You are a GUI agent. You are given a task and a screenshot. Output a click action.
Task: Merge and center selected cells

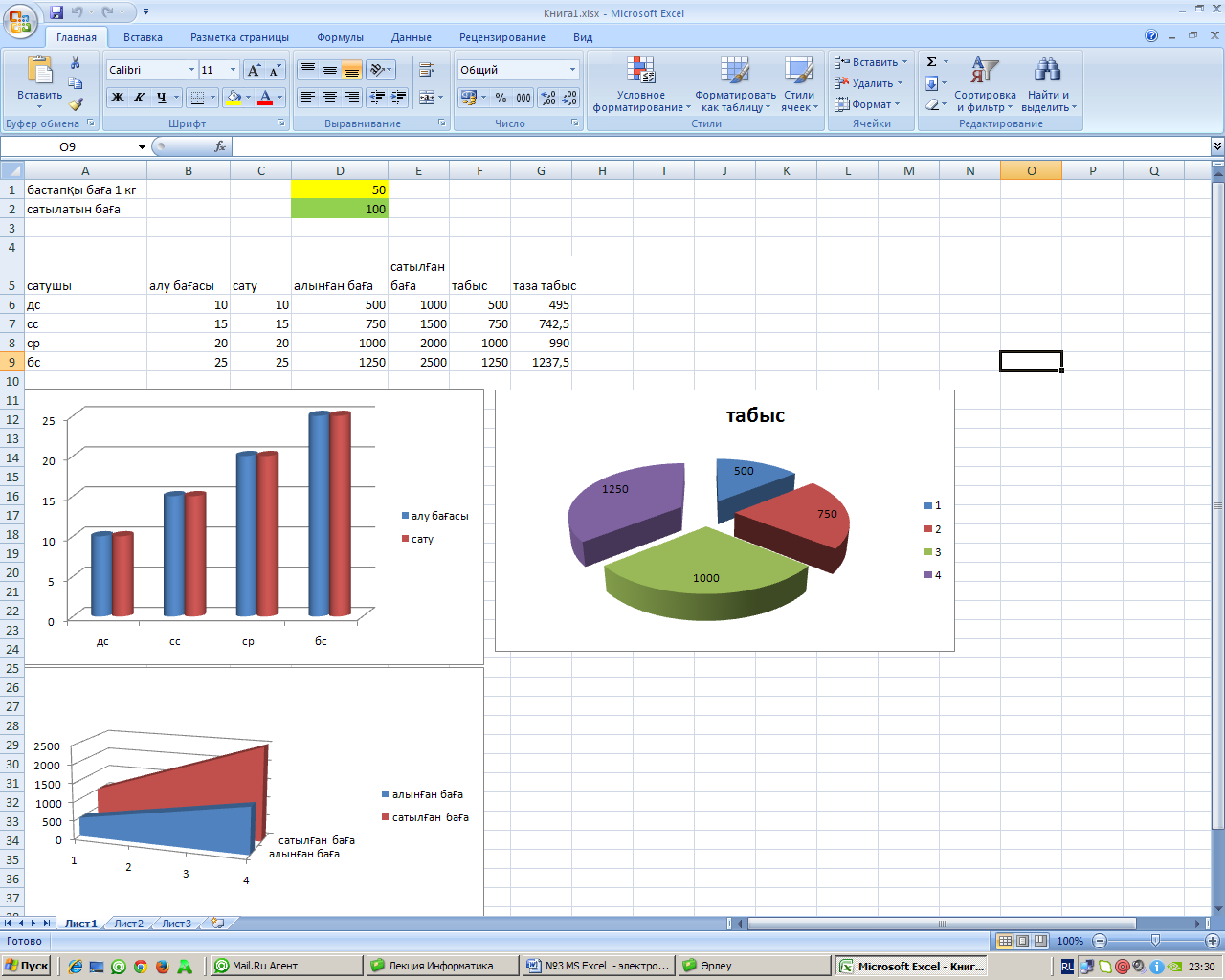coord(426,98)
